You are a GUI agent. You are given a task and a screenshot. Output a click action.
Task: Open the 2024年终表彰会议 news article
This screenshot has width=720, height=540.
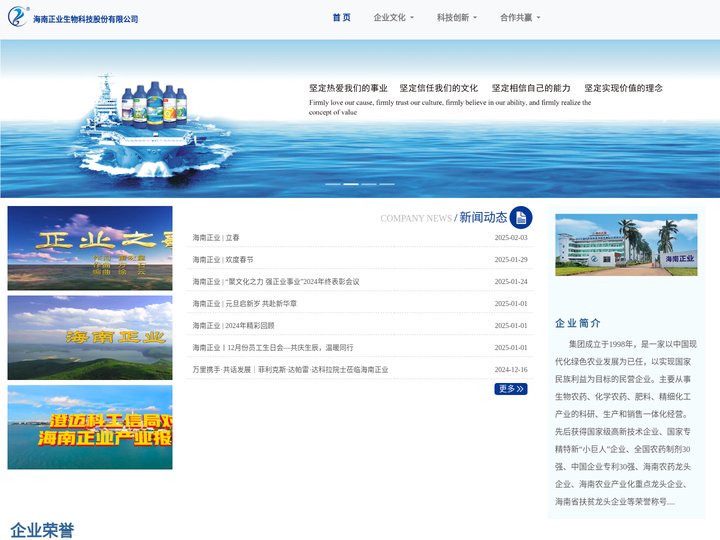[276, 281]
